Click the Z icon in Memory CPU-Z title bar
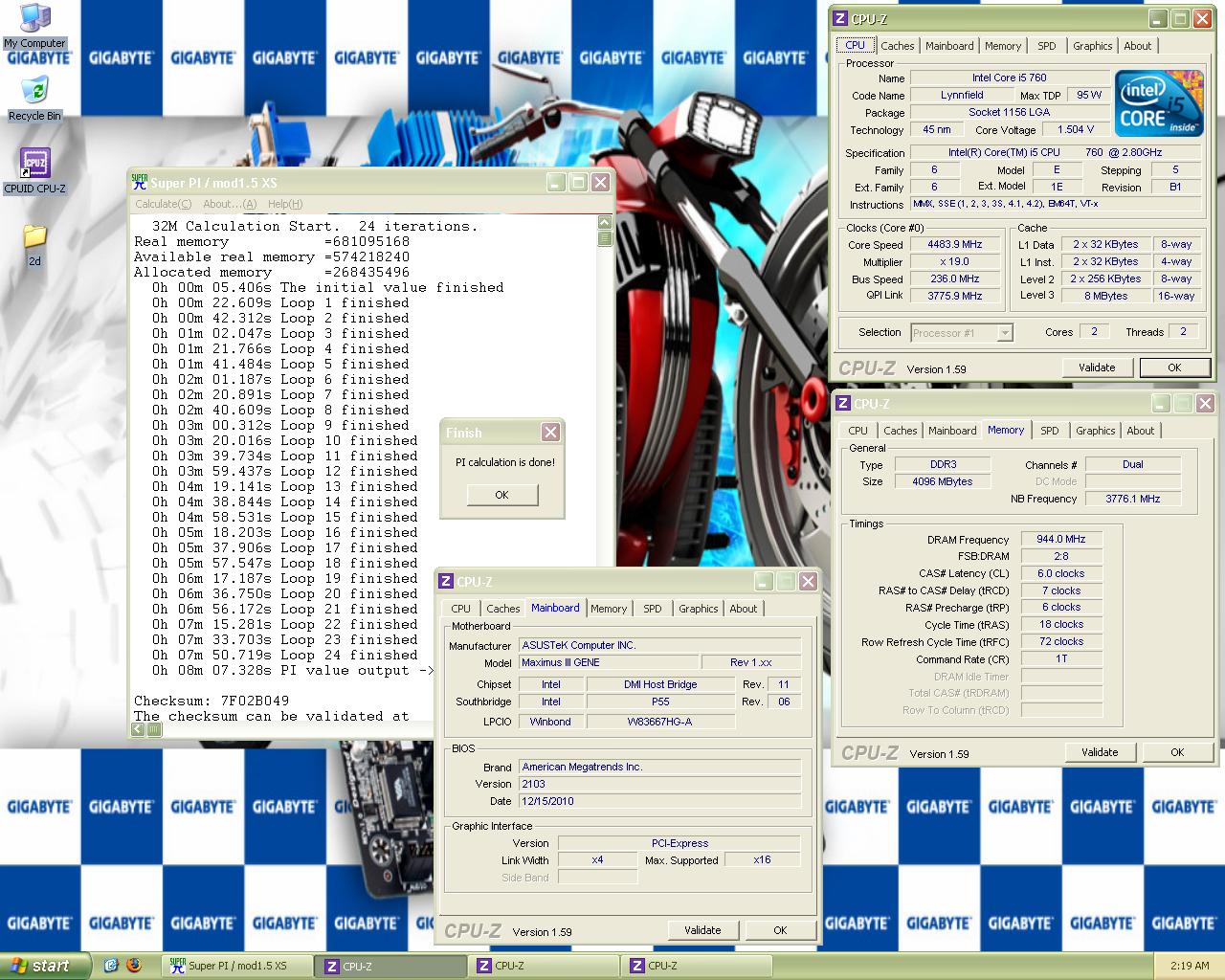Image resolution: width=1225 pixels, height=980 pixels. (x=843, y=403)
